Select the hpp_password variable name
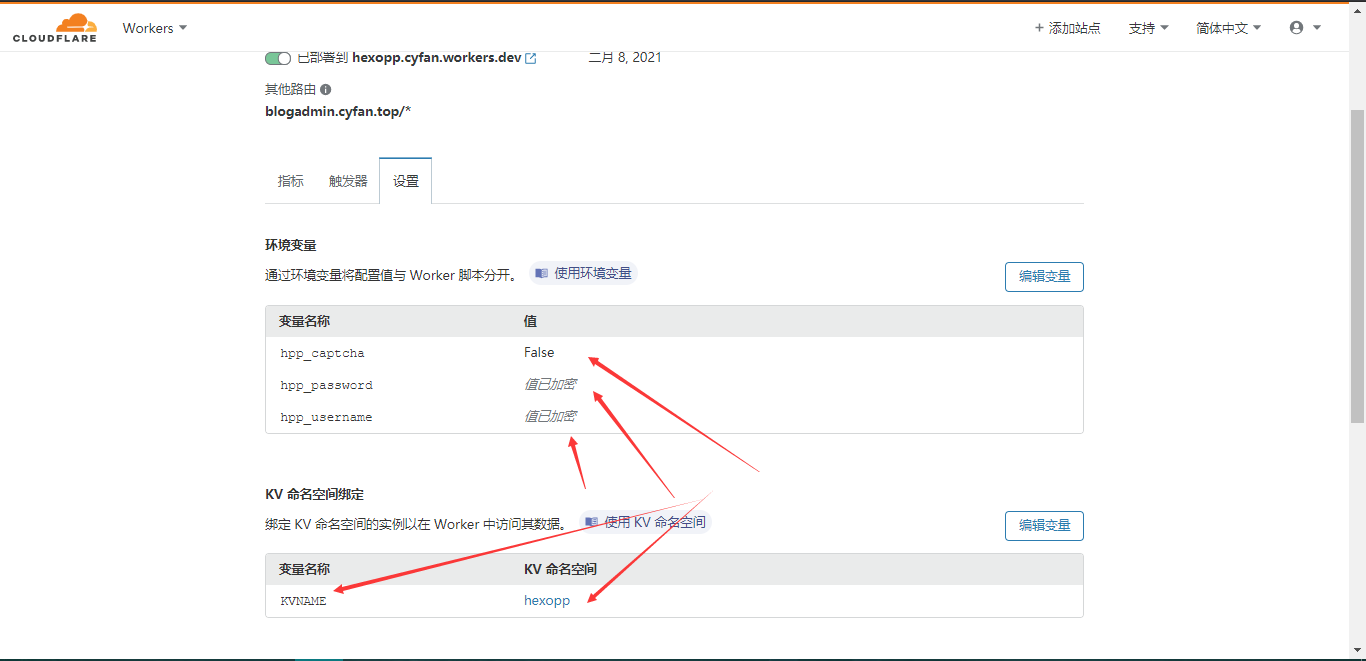Viewport: 1366px width, 661px height. coord(326,385)
